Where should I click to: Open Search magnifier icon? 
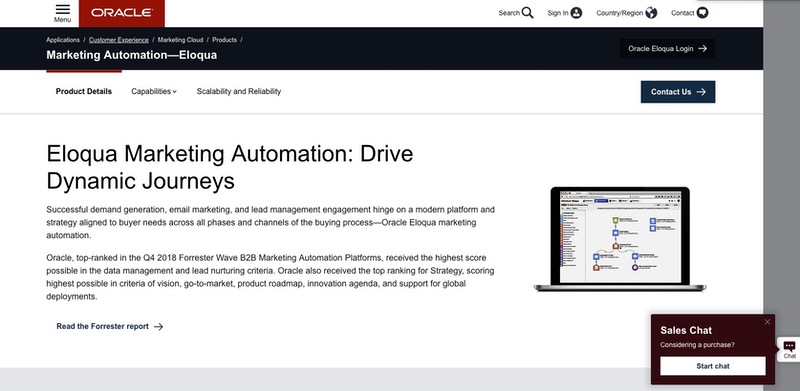(x=528, y=13)
